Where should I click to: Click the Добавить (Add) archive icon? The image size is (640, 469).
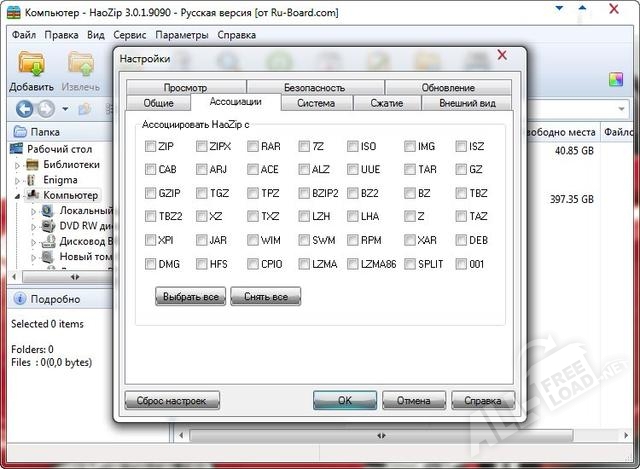point(31,64)
